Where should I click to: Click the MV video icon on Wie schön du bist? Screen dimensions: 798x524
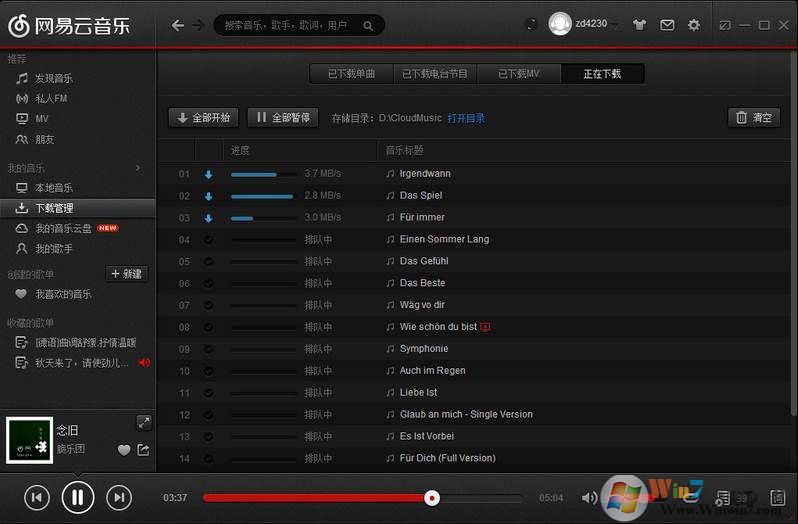486,327
